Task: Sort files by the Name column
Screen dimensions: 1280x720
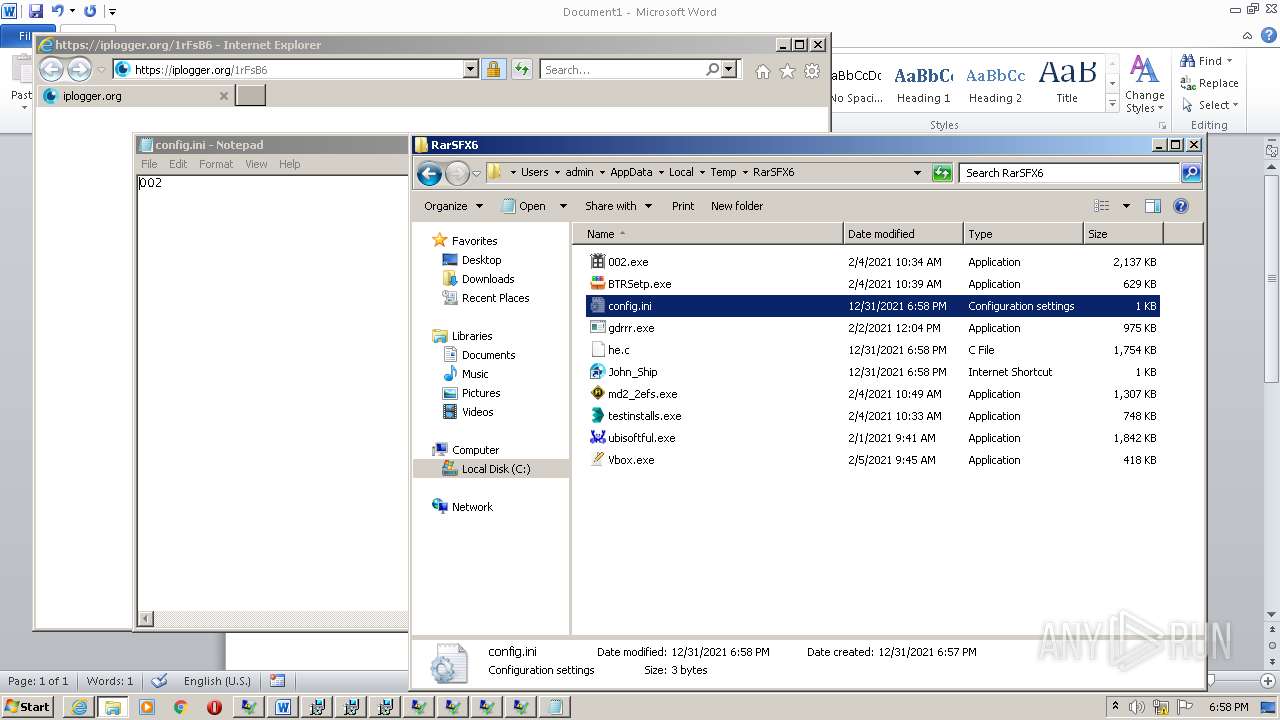Action: [708, 234]
